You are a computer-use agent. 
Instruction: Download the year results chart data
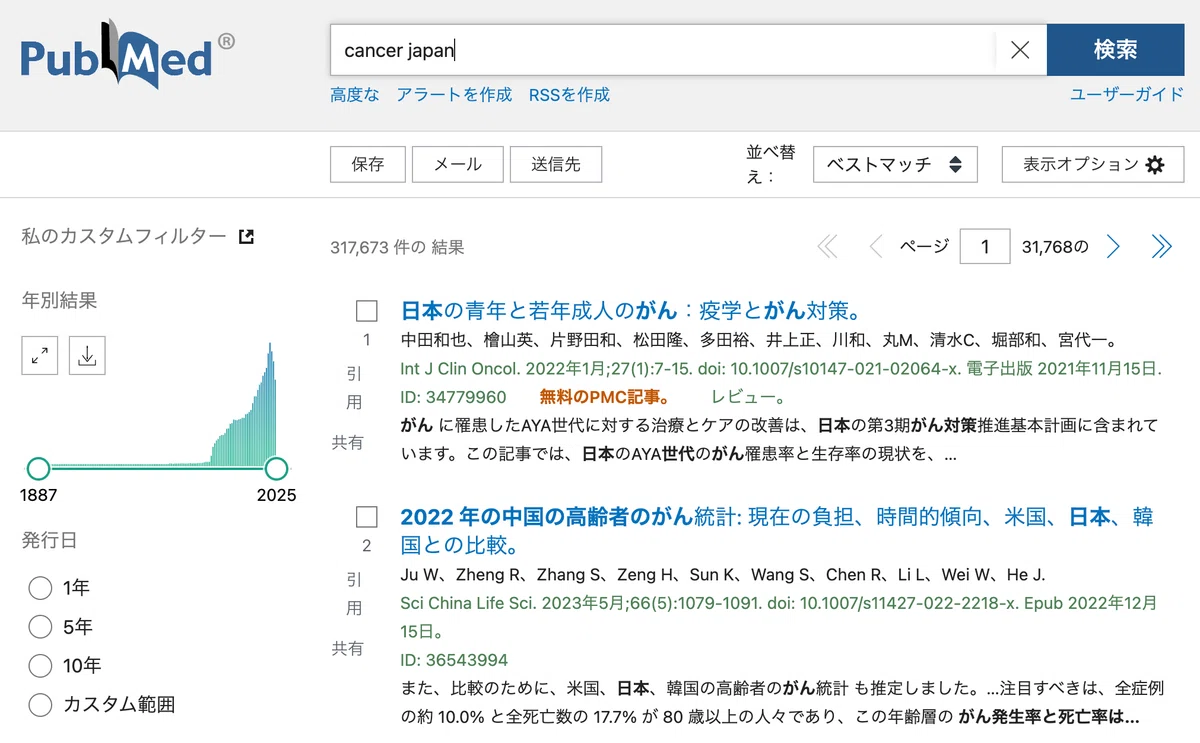click(x=87, y=356)
